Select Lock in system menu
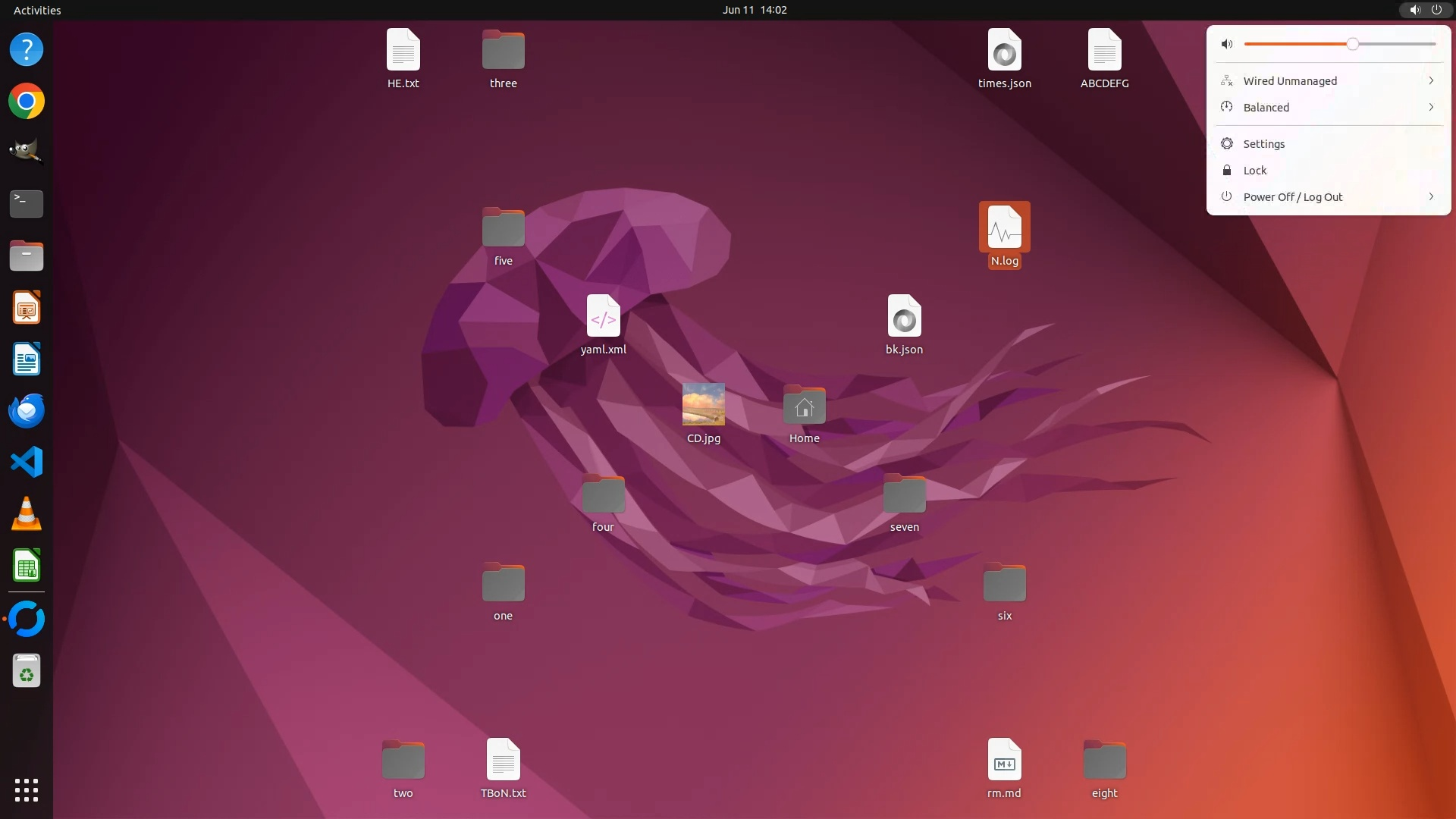 [1254, 171]
